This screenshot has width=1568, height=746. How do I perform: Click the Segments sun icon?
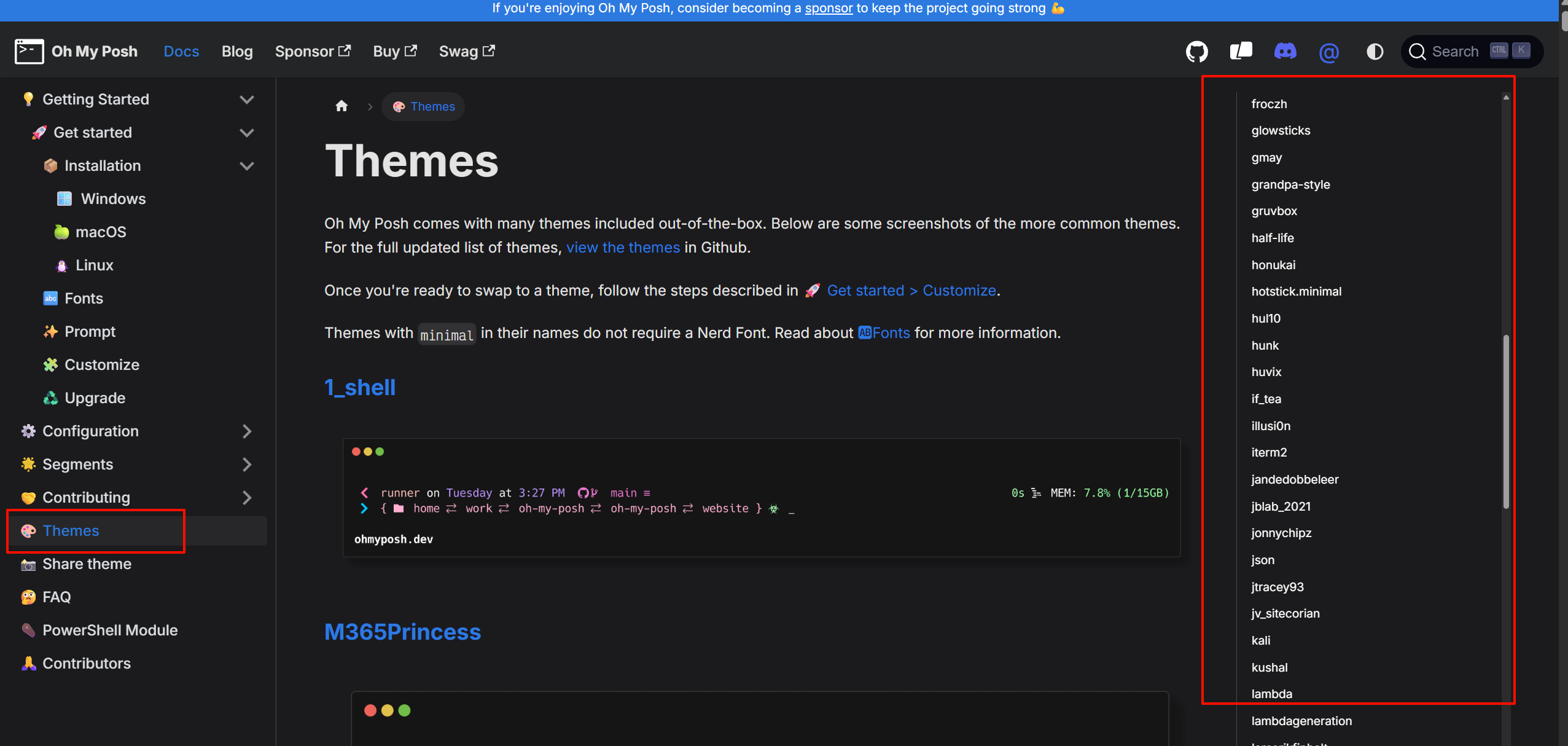click(x=28, y=464)
